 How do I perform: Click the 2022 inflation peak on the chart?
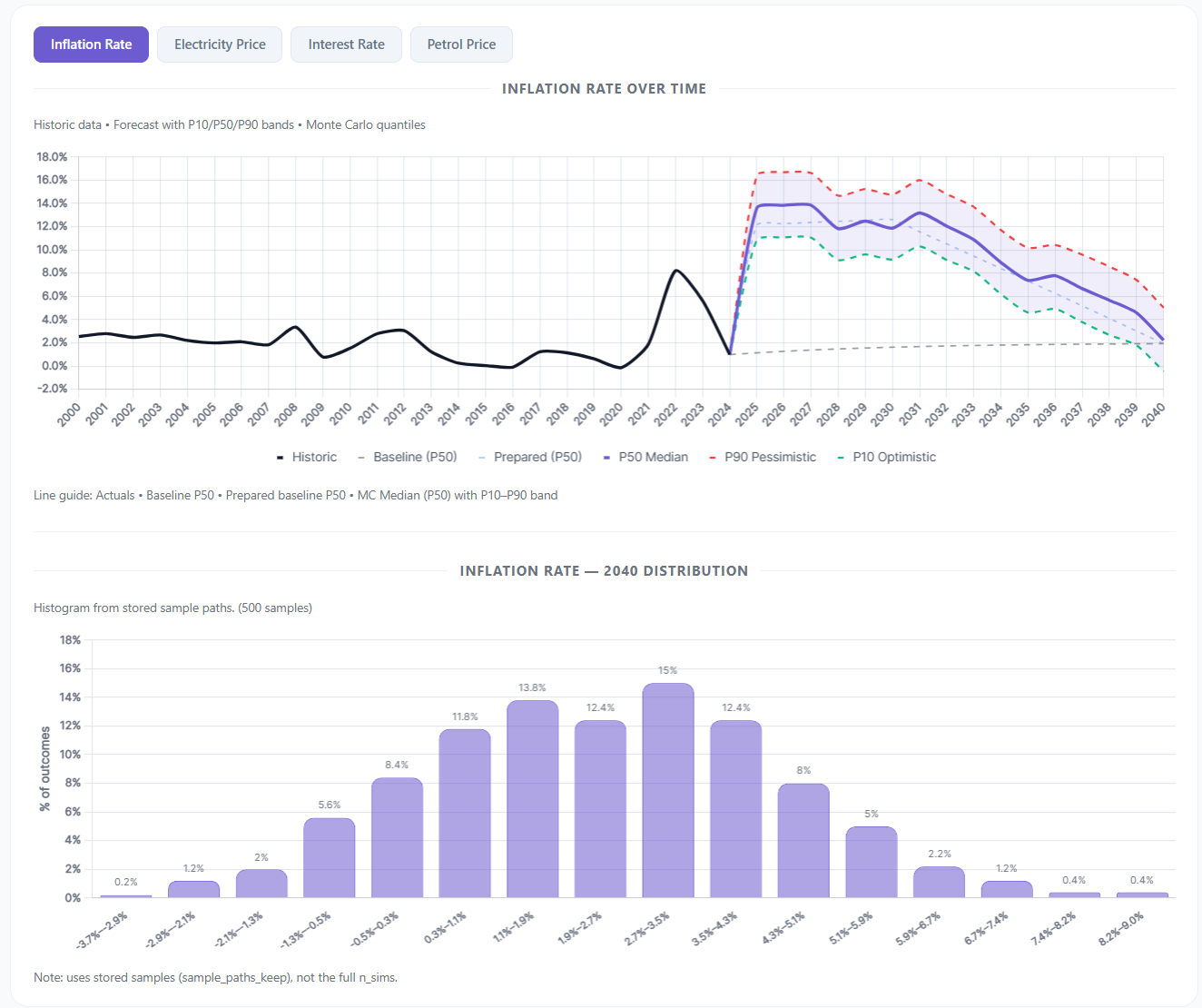tap(676, 272)
